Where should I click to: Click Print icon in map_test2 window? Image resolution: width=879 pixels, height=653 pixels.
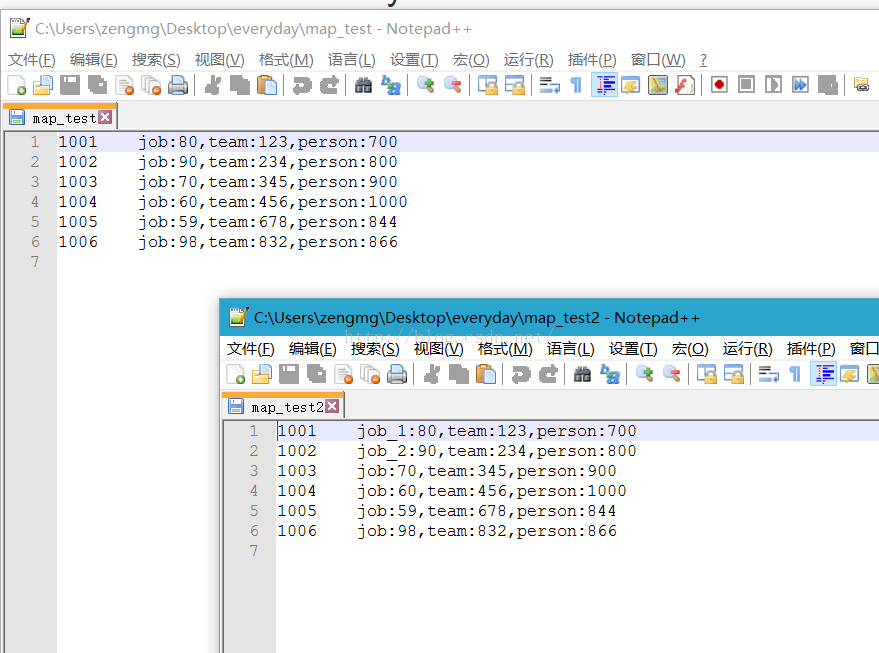click(x=397, y=374)
